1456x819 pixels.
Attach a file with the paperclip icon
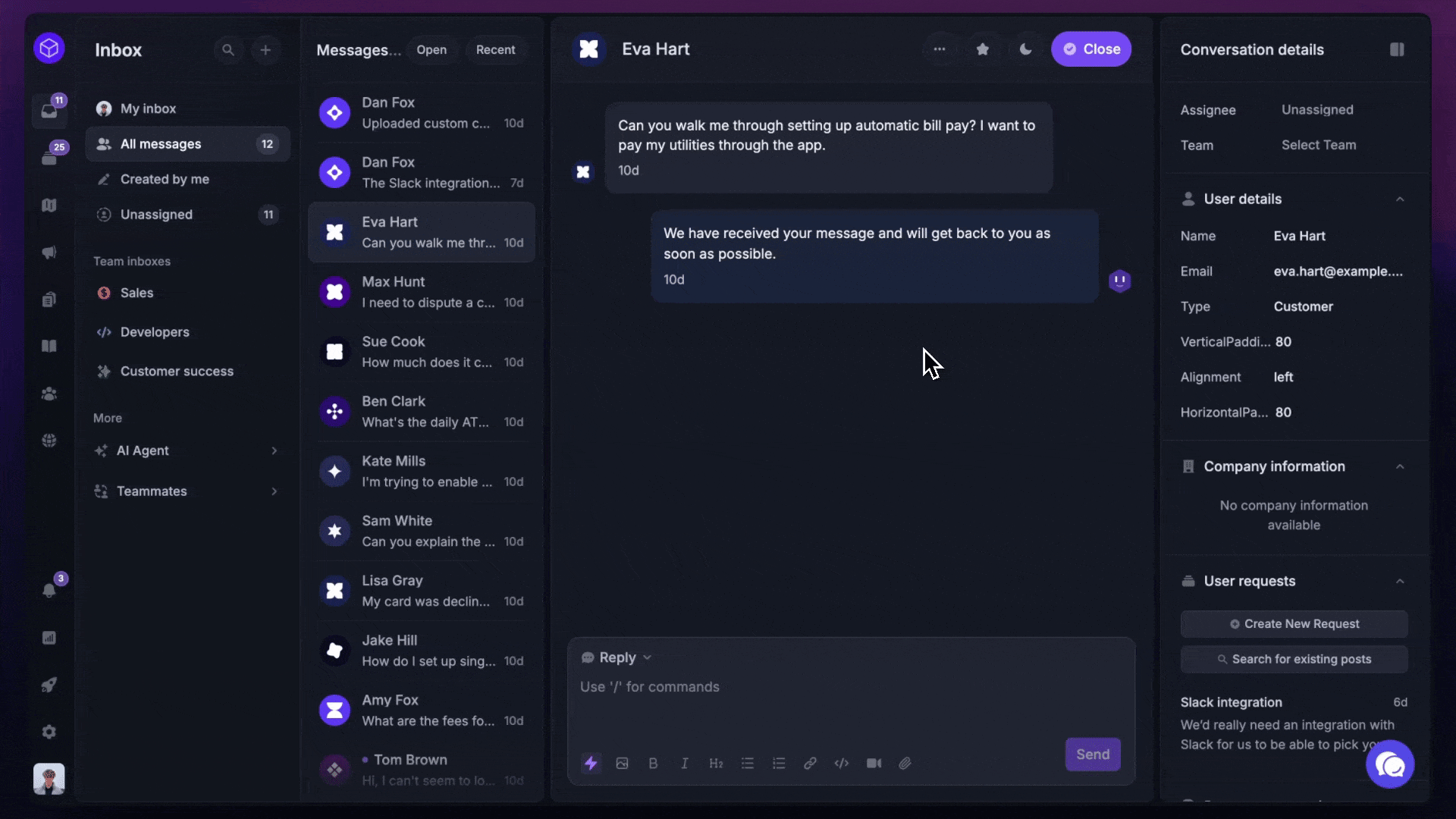click(905, 763)
